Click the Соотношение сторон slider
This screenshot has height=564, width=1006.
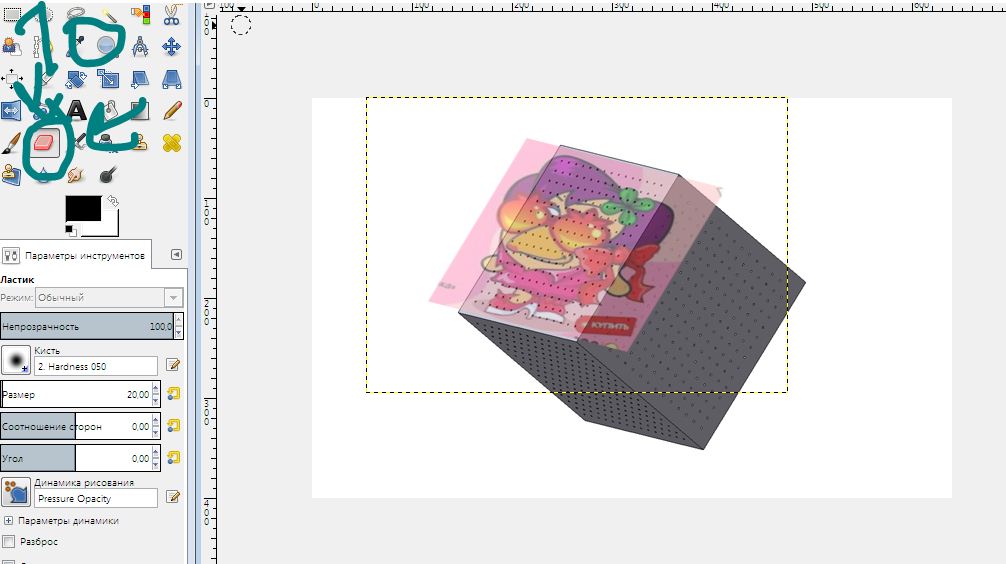click(76, 426)
